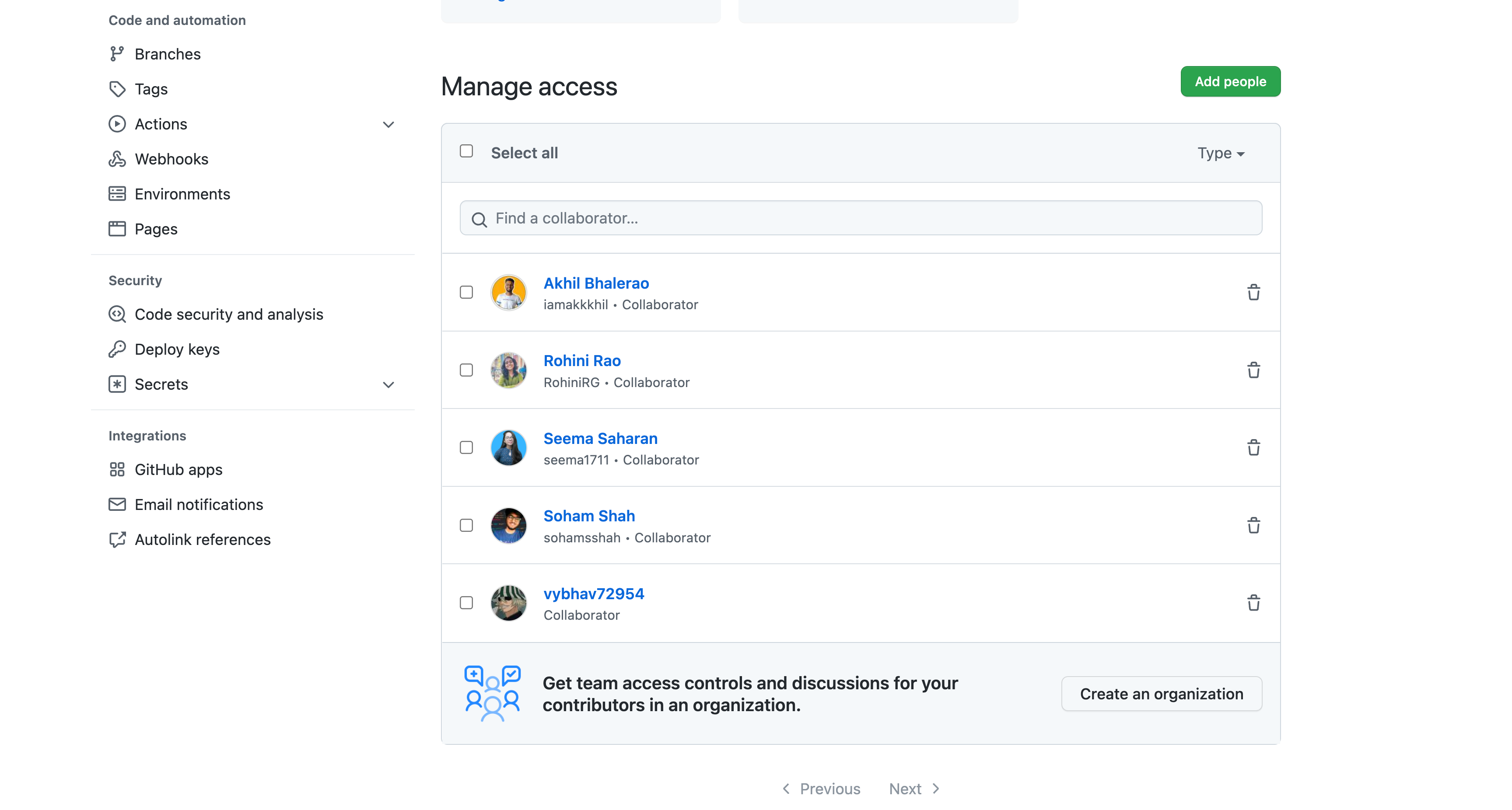
Task: Click the green Add people button
Action: 1230,82
